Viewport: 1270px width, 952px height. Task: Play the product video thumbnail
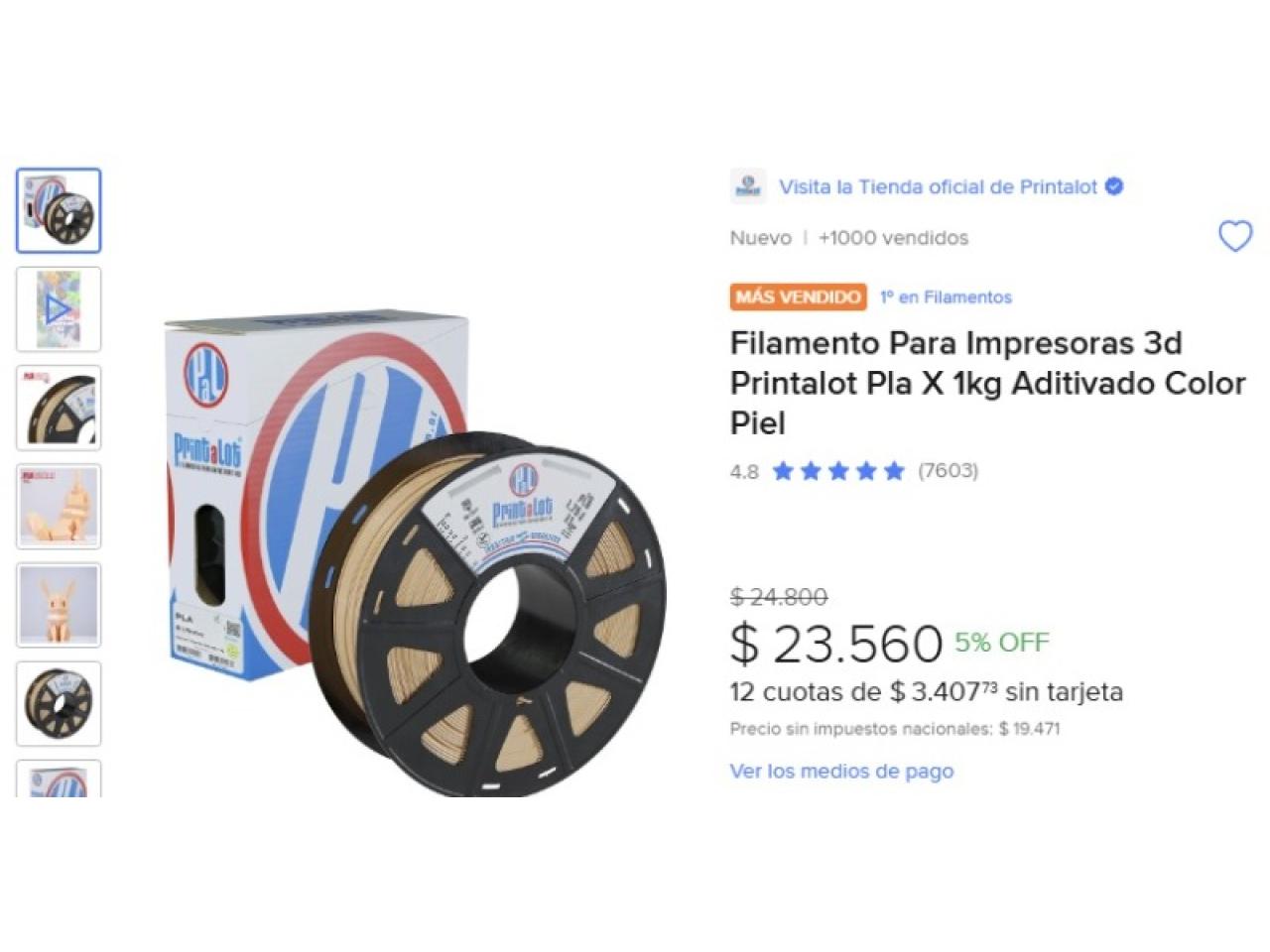coord(59,309)
